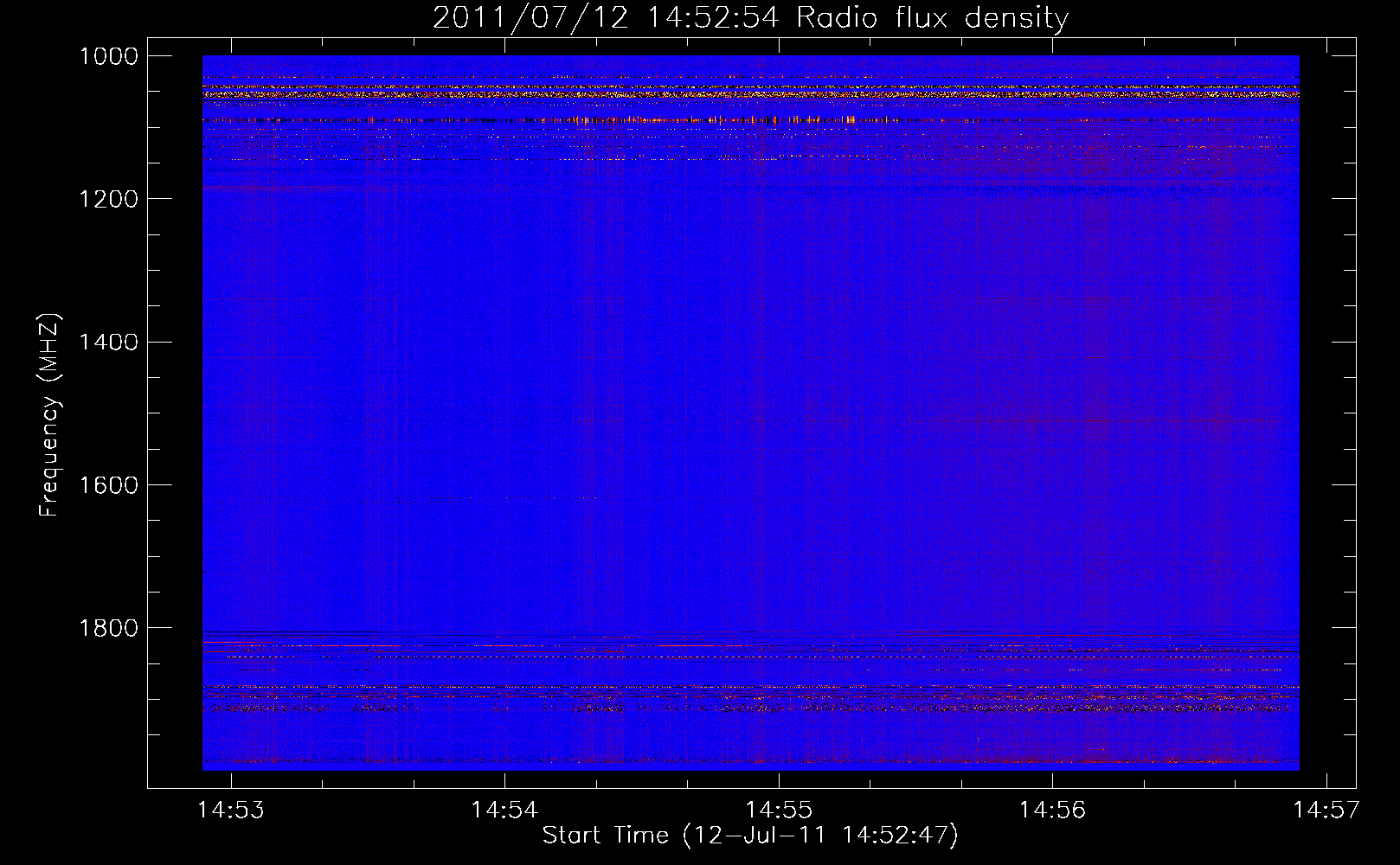Image resolution: width=1400 pixels, height=865 pixels.
Task: Click the 1200 frequency tick label
Action: [x=109, y=199]
